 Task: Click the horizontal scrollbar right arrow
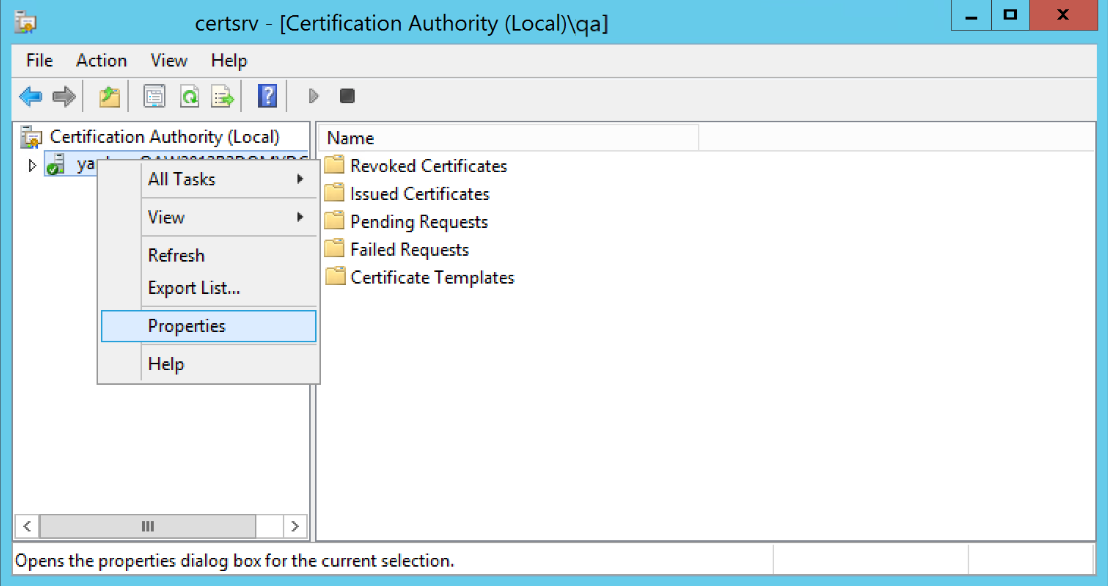click(x=295, y=526)
